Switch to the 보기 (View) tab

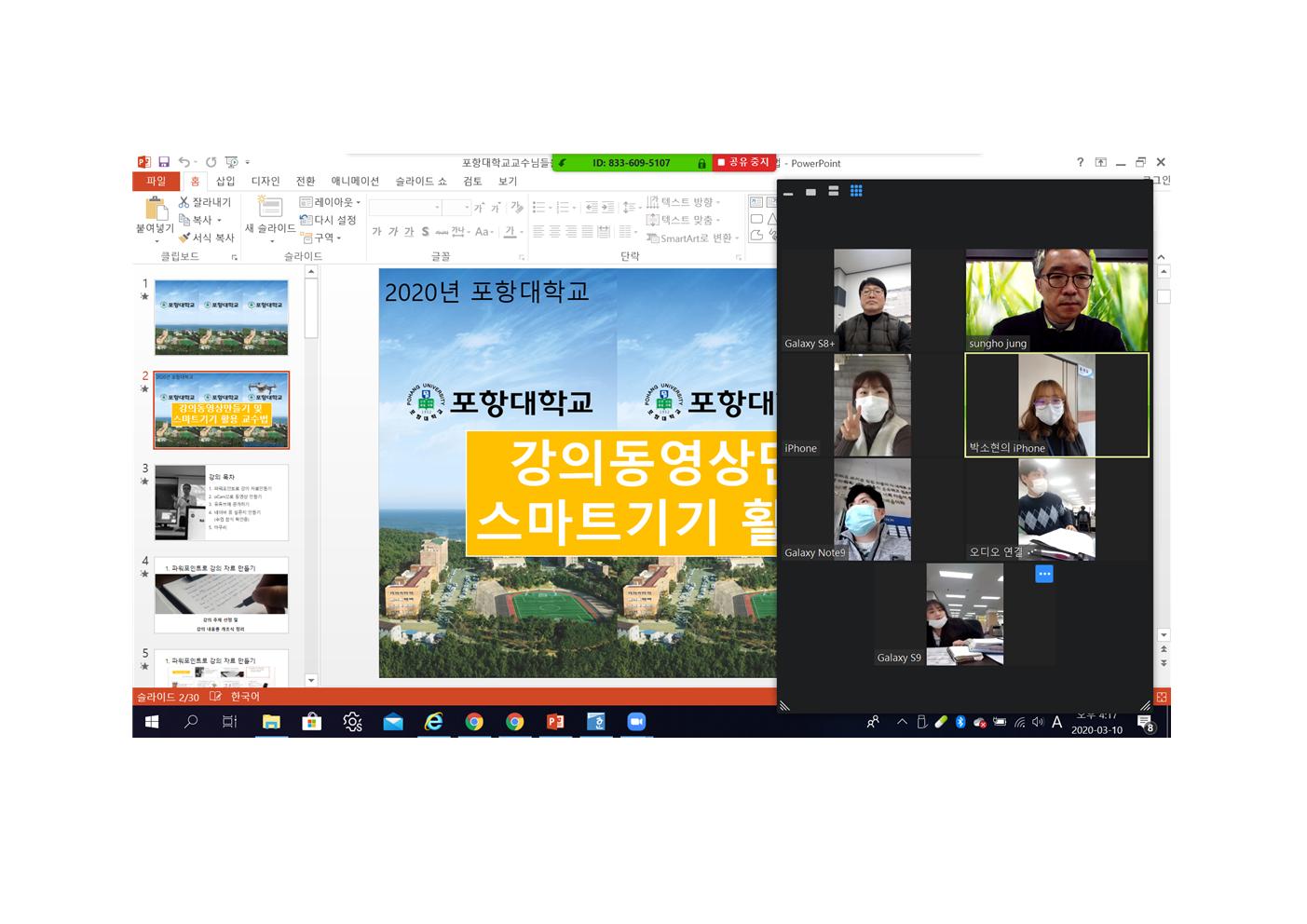tap(508, 182)
